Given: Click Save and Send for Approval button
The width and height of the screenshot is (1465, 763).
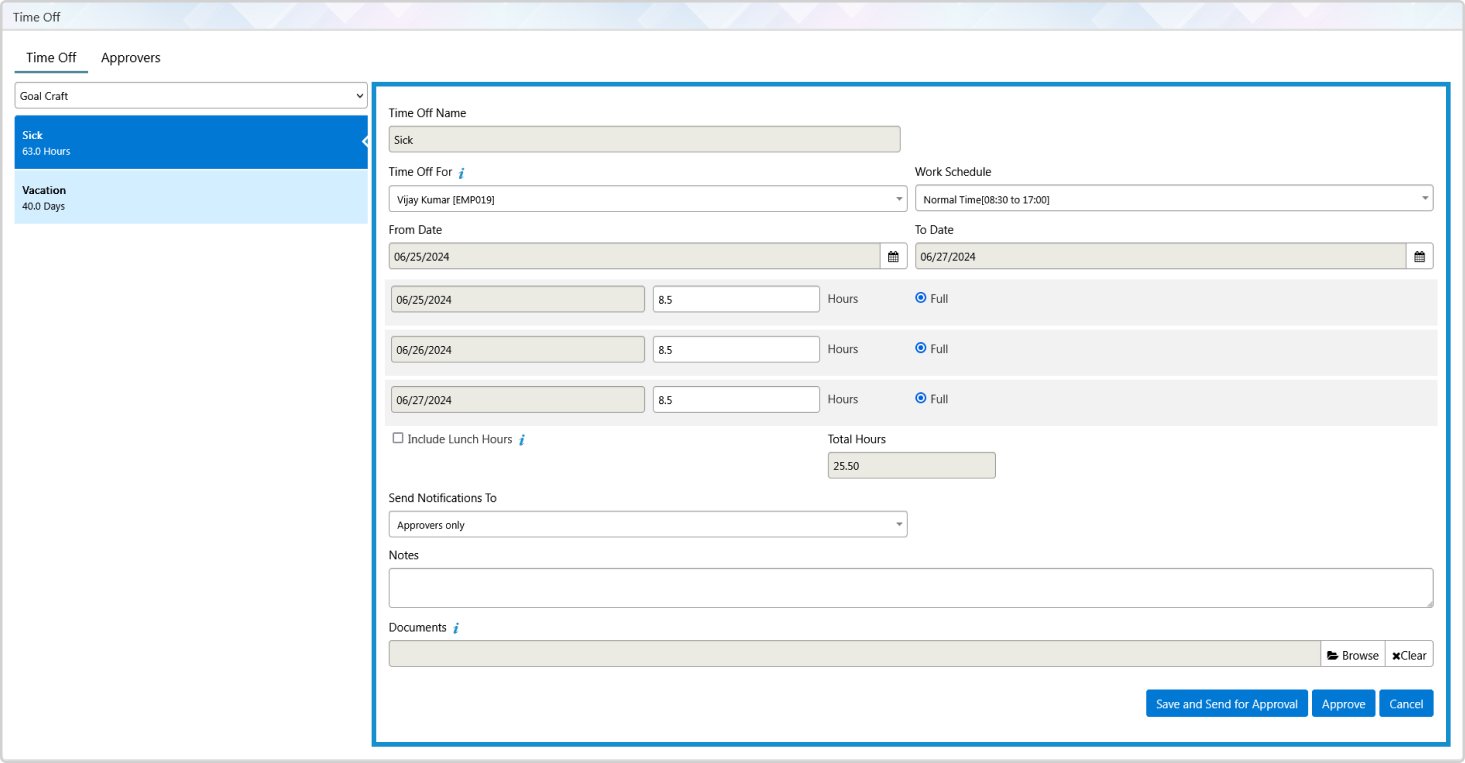Looking at the screenshot, I should coord(1226,704).
